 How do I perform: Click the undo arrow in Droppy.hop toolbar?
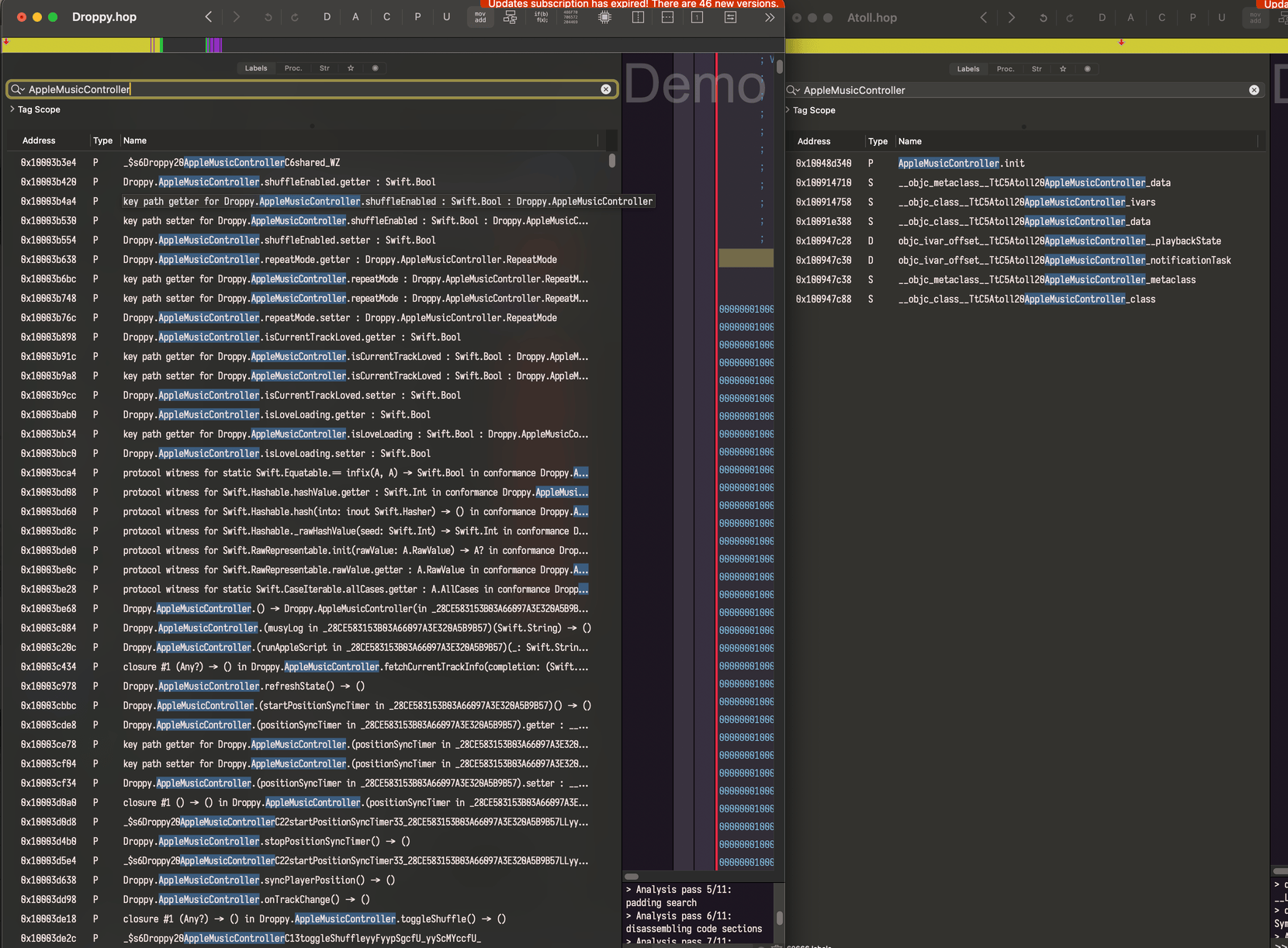tap(268, 17)
